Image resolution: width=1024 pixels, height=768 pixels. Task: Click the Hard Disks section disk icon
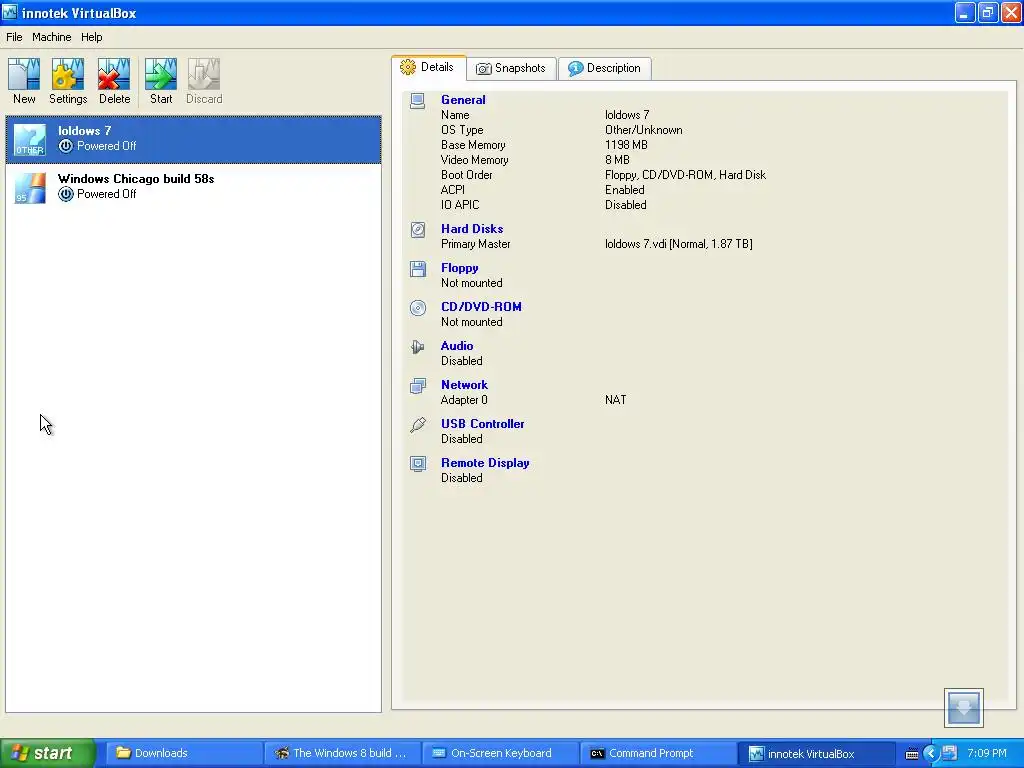[418, 230]
